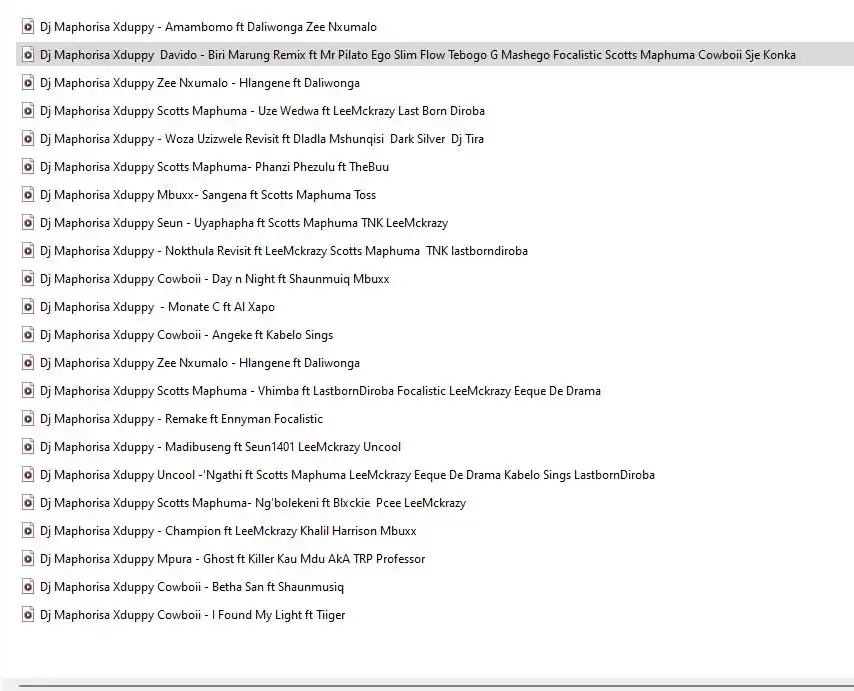
Task: Select the highlighted 'Davido - Biri Marung Remix' filename
Action: point(418,54)
